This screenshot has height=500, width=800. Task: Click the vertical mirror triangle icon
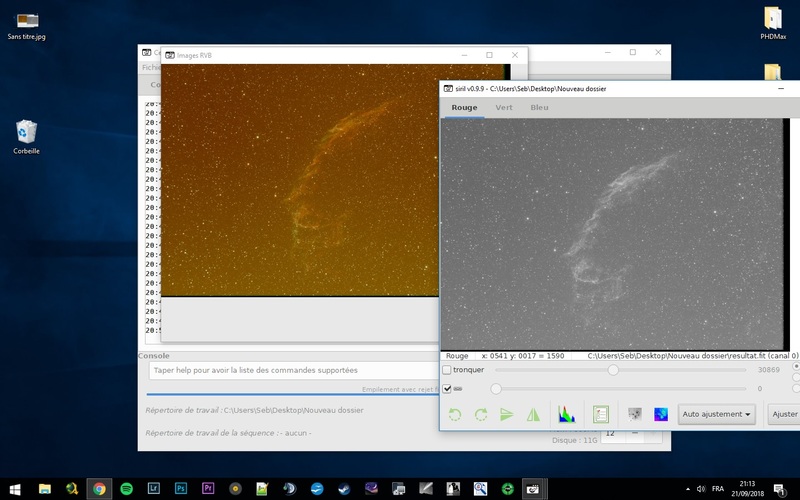[x=533, y=414]
